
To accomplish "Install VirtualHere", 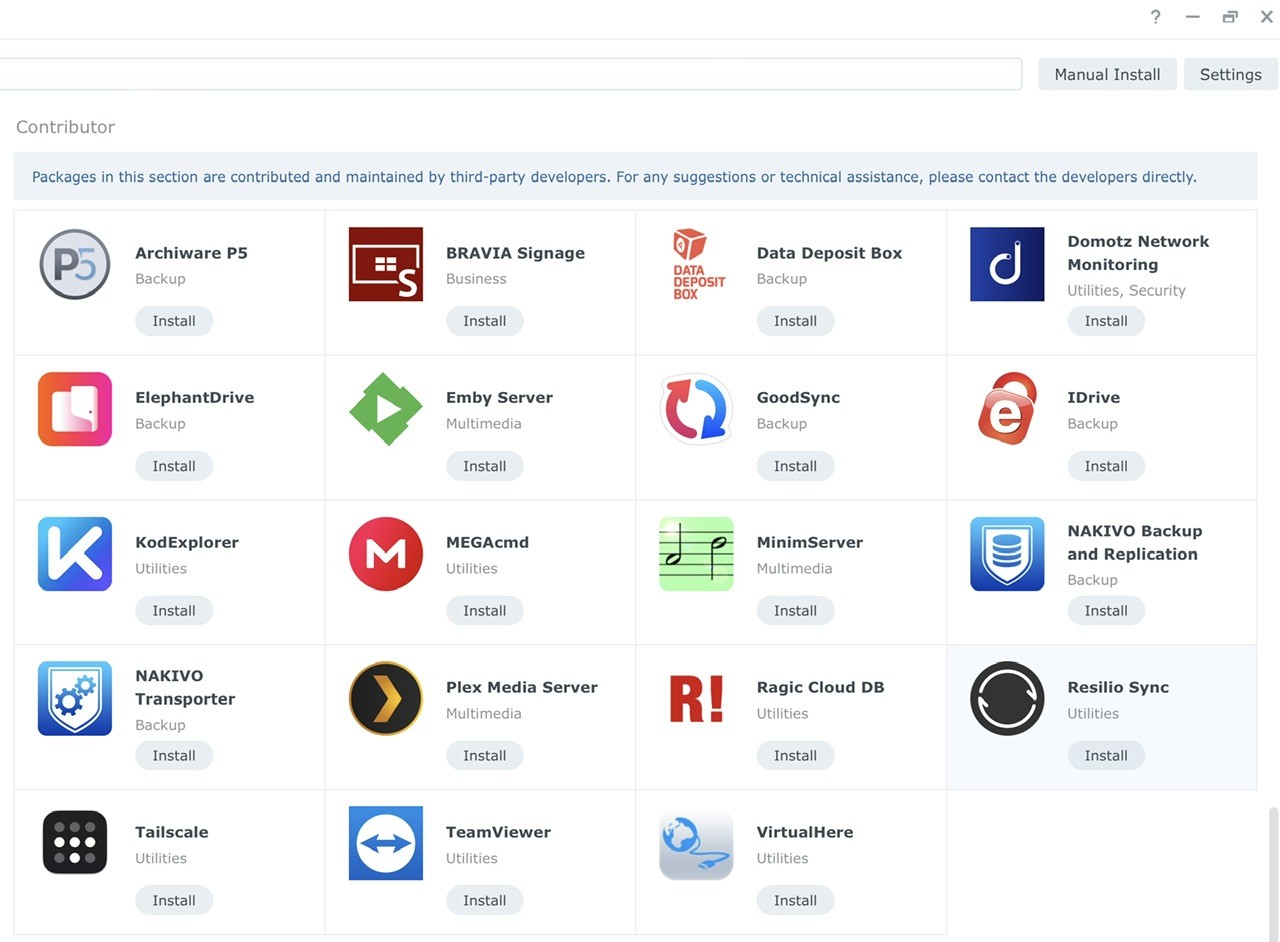I will pyautogui.click(x=796, y=901).
